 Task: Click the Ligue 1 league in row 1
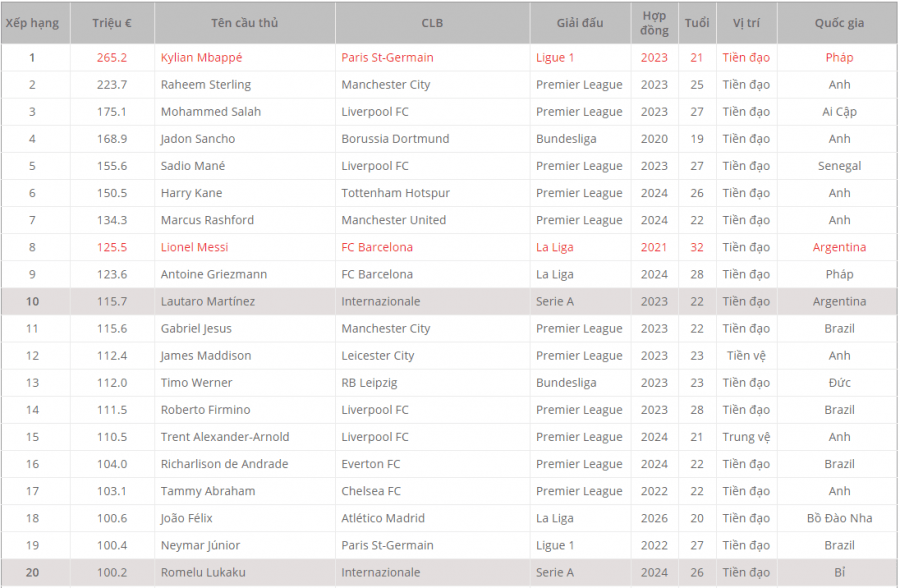(555, 58)
